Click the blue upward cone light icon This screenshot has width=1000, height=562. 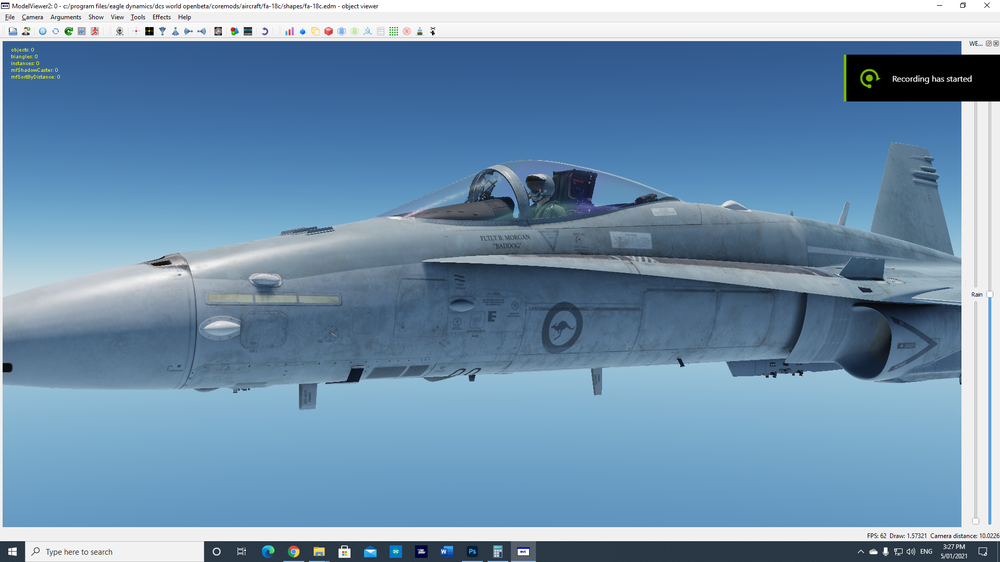[x=175, y=31]
